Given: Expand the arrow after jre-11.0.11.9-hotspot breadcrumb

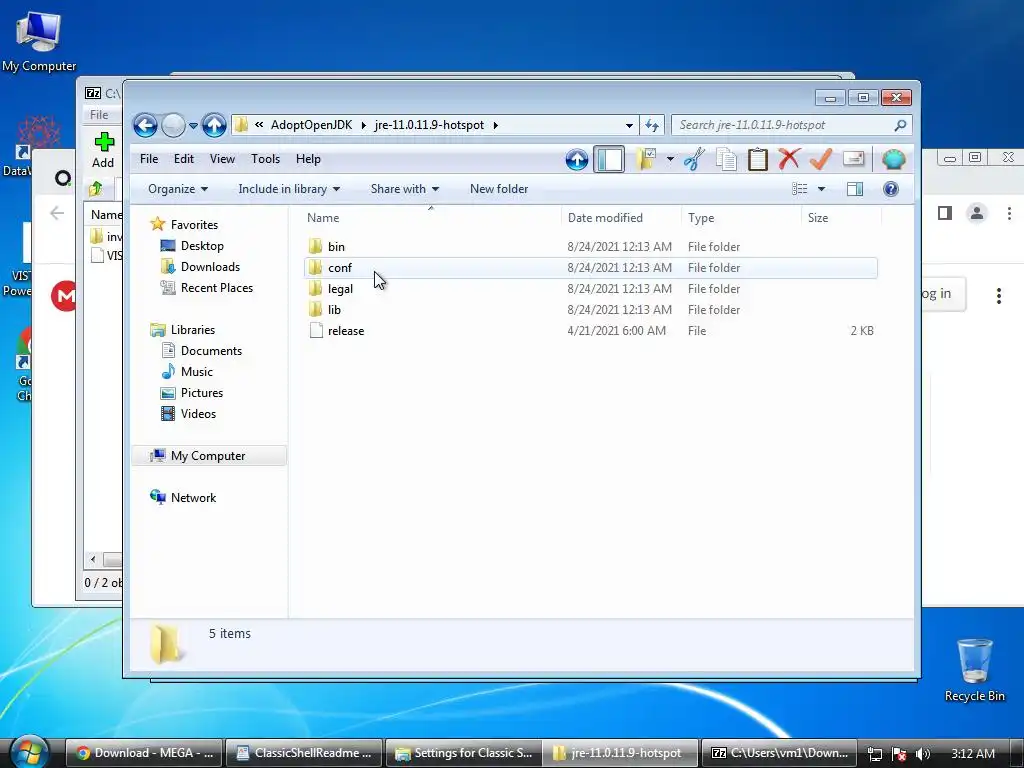Looking at the screenshot, I should click(496, 125).
